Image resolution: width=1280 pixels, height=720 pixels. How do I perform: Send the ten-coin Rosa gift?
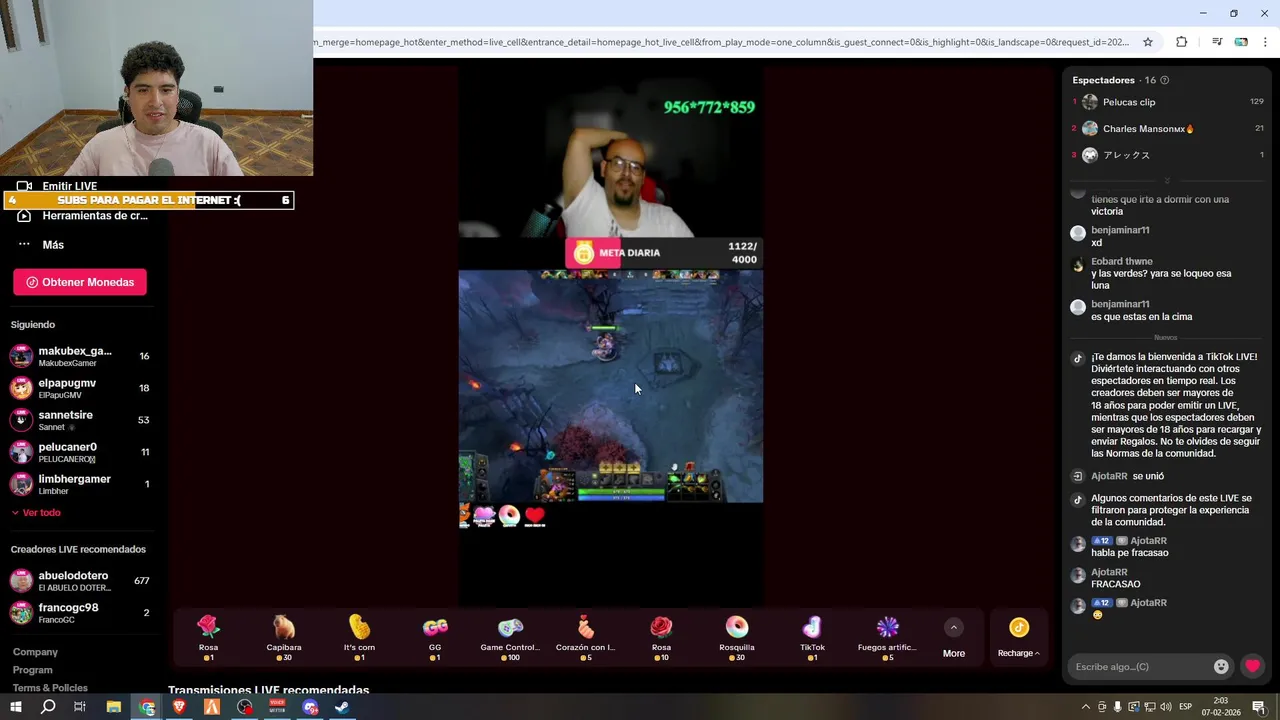[661, 637]
